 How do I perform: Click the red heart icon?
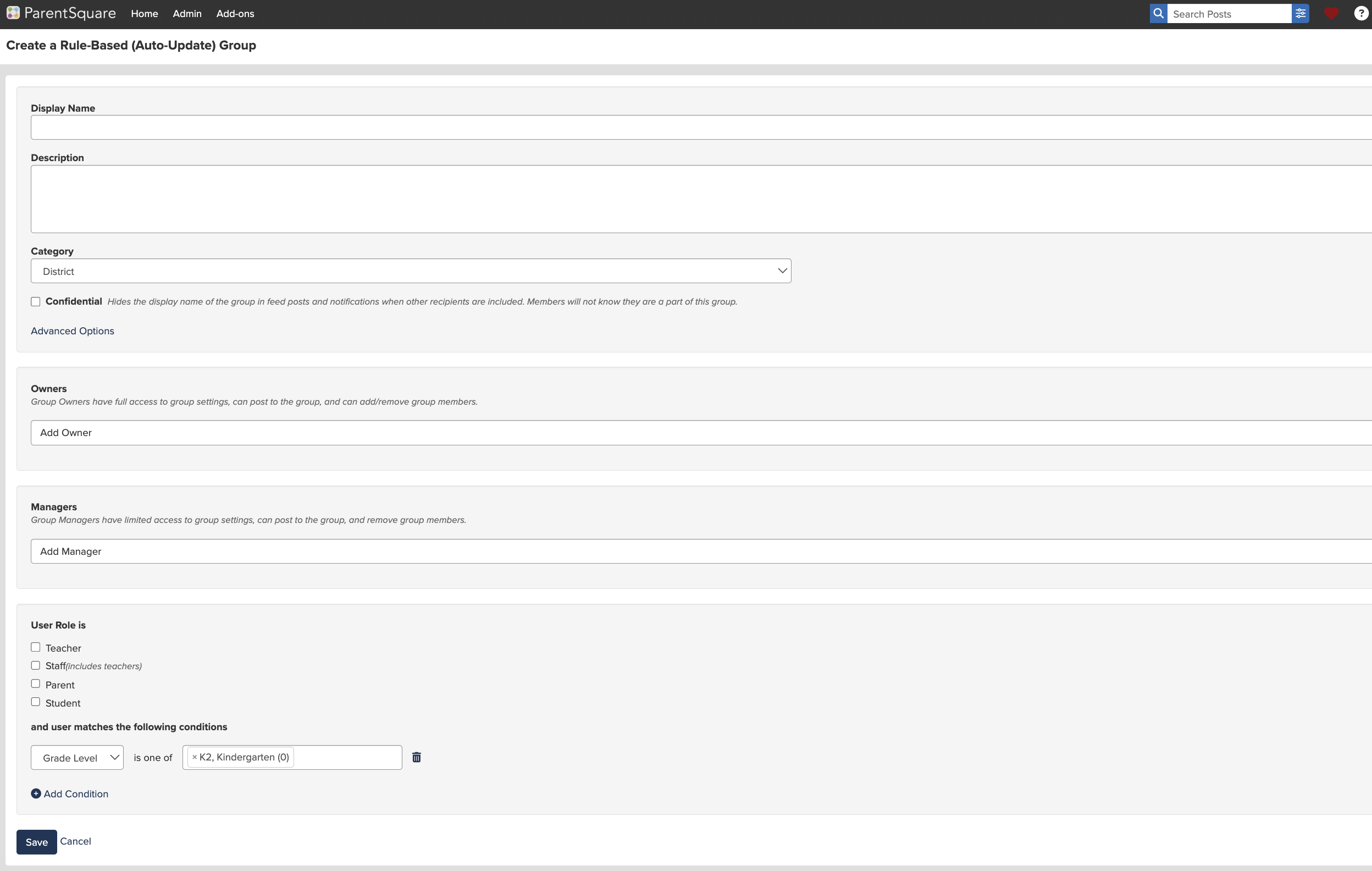click(1331, 14)
